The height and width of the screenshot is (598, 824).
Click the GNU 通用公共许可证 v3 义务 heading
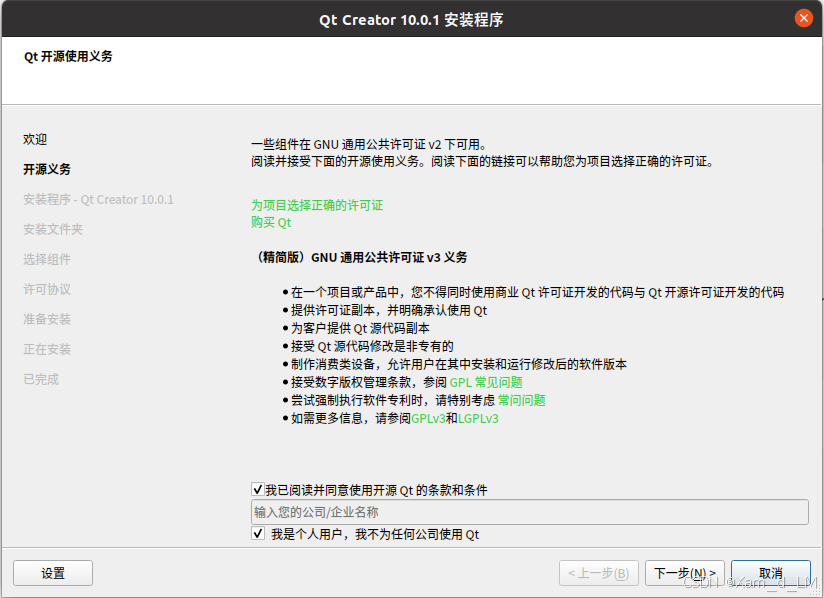pyautogui.click(x=359, y=257)
